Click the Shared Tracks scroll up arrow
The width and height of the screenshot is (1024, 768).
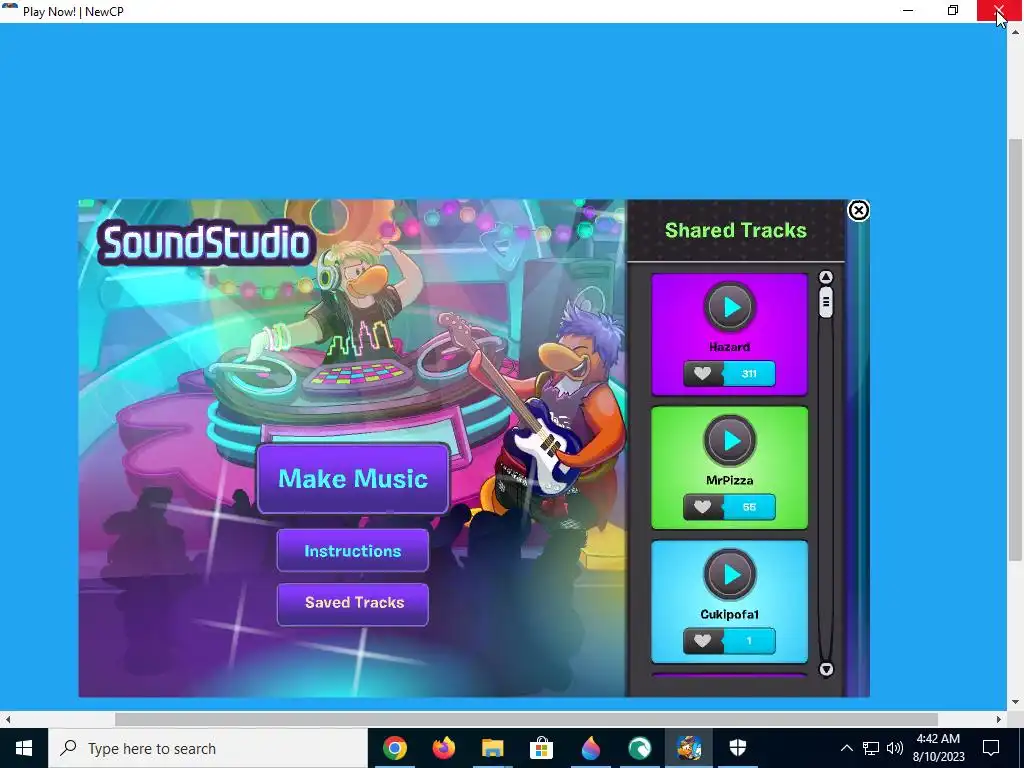[x=825, y=278]
